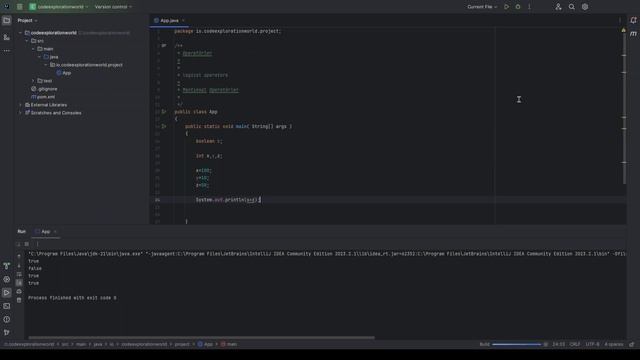The height and width of the screenshot is (360, 640).
Task: Select pom.xml in project tree
Action: pos(43,97)
